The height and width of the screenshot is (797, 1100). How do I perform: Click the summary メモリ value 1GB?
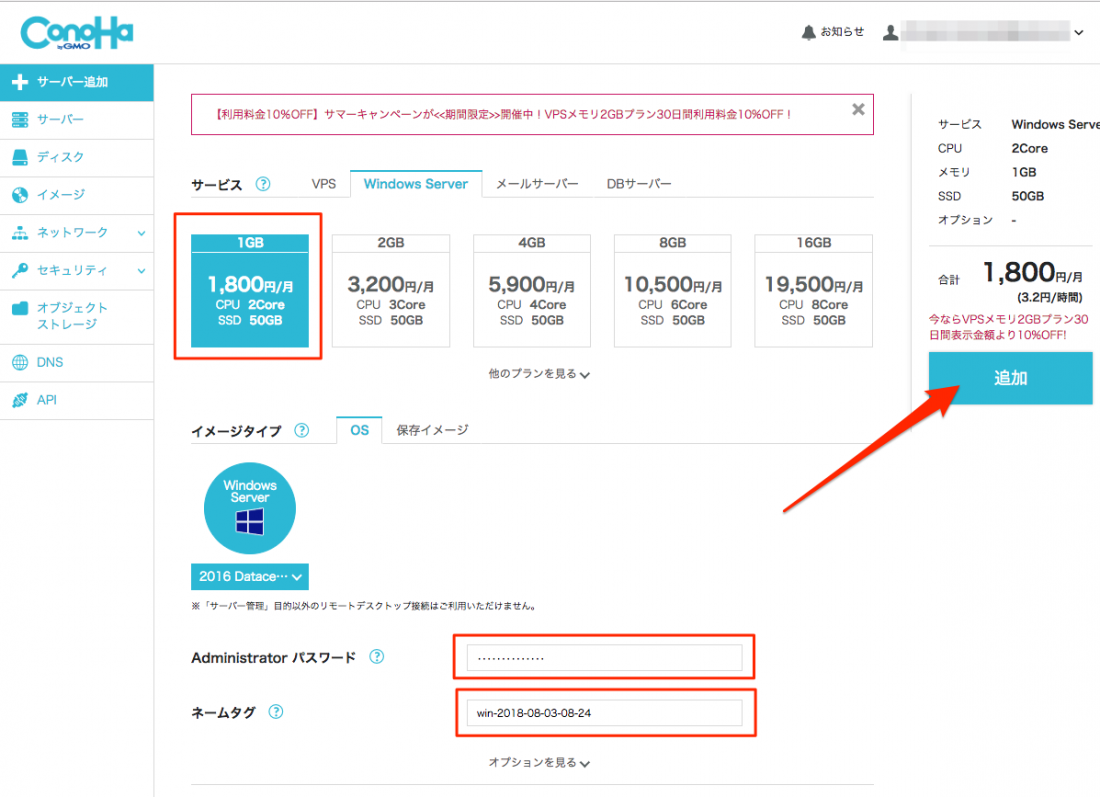pyautogui.click(x=1024, y=173)
